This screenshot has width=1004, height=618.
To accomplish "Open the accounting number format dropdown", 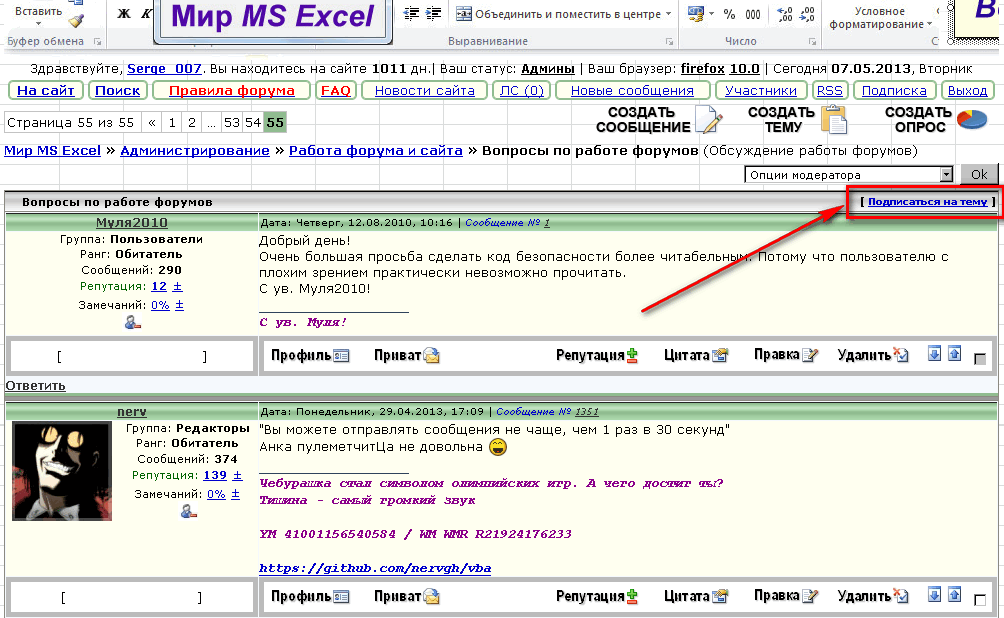I will pyautogui.click(x=711, y=13).
